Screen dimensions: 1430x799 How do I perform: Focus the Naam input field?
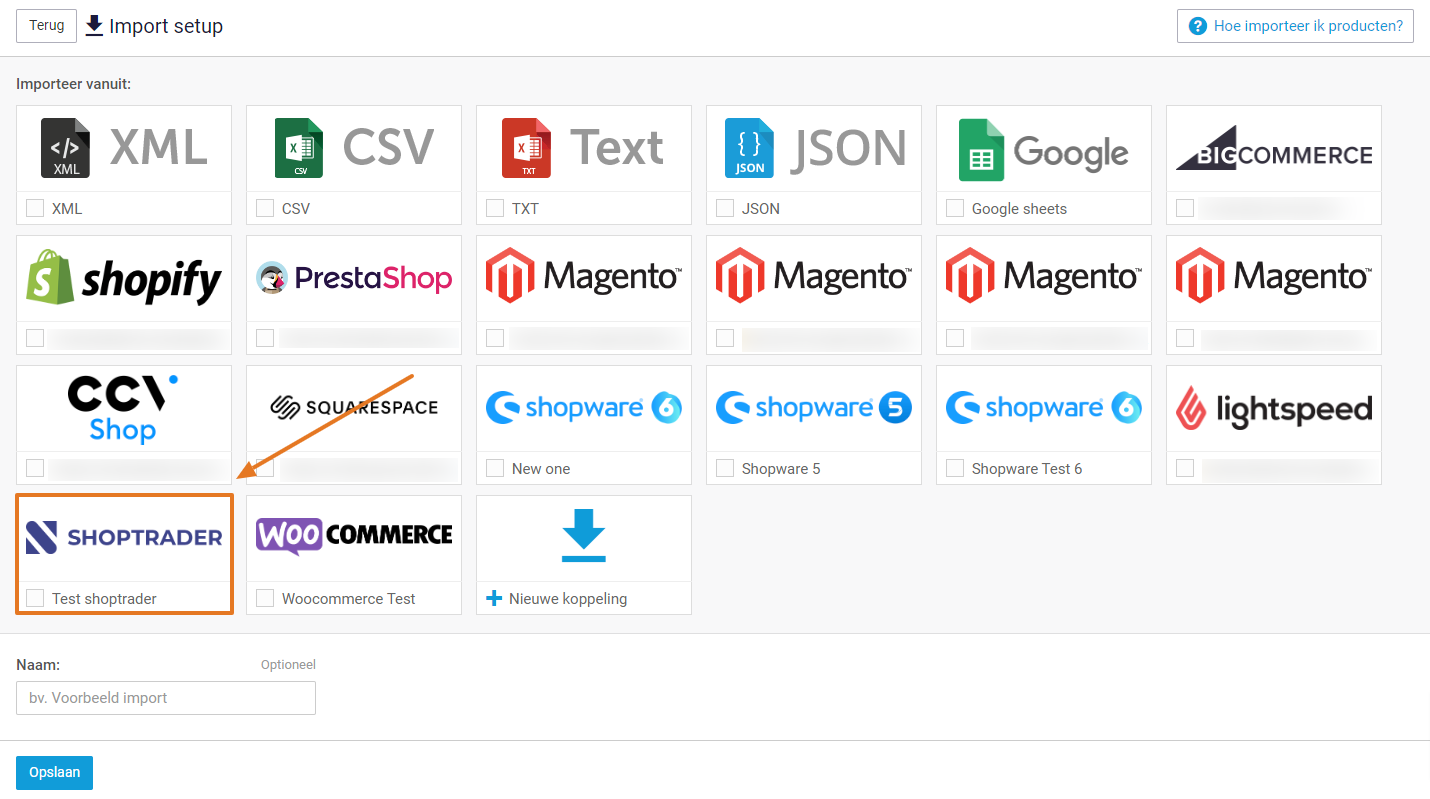(x=166, y=698)
